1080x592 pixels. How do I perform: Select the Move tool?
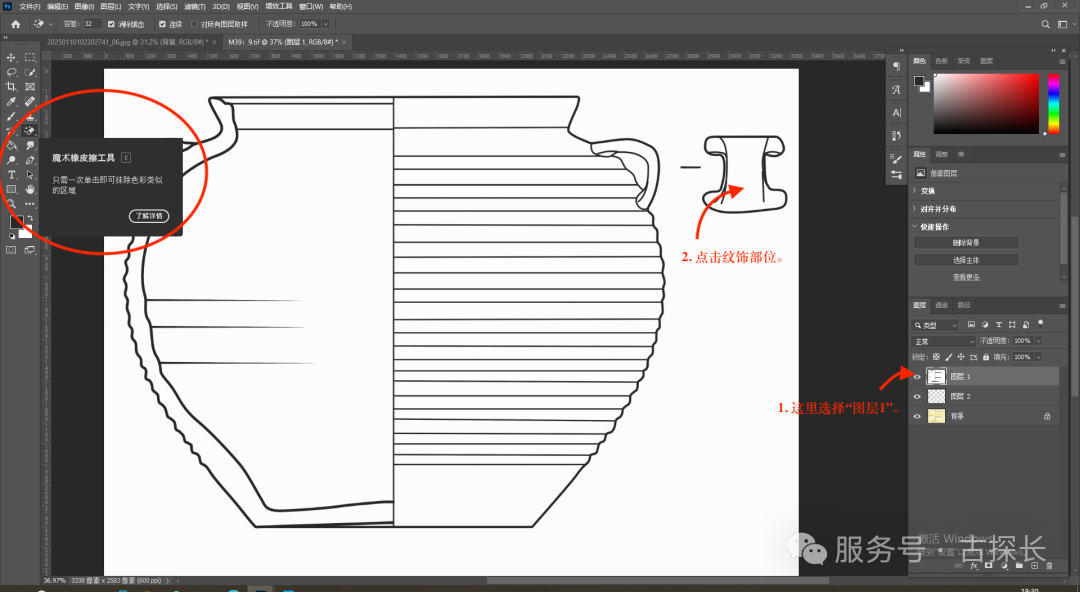(11, 58)
